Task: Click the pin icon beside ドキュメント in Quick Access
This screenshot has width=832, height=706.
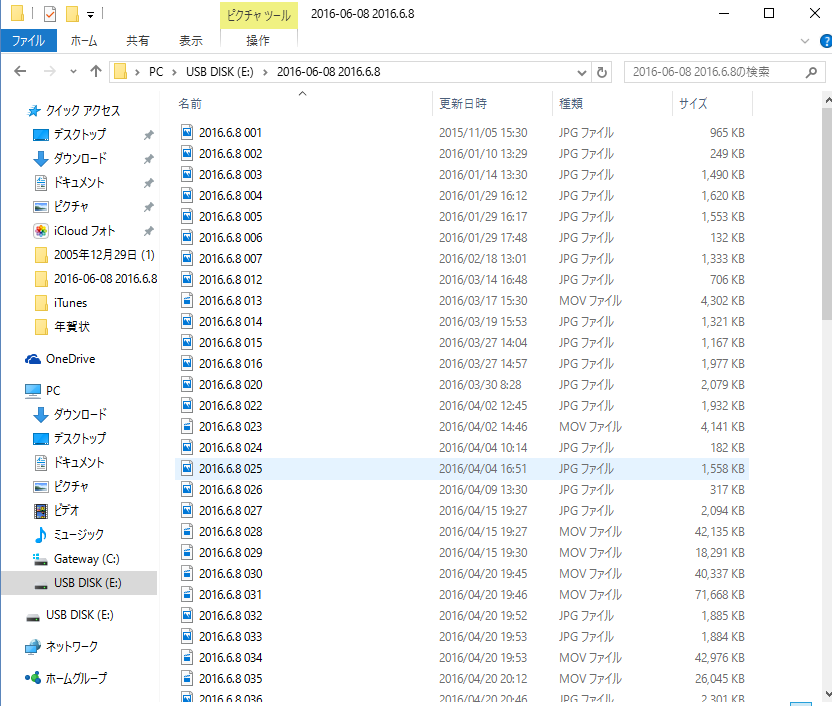Action: (149, 183)
